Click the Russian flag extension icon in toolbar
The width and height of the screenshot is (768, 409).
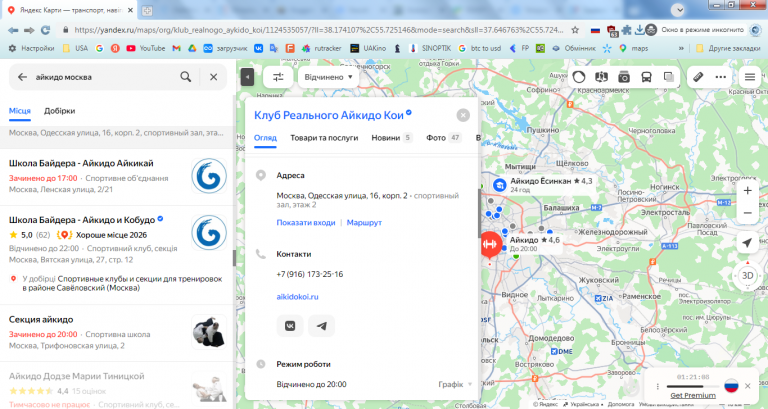click(595, 30)
